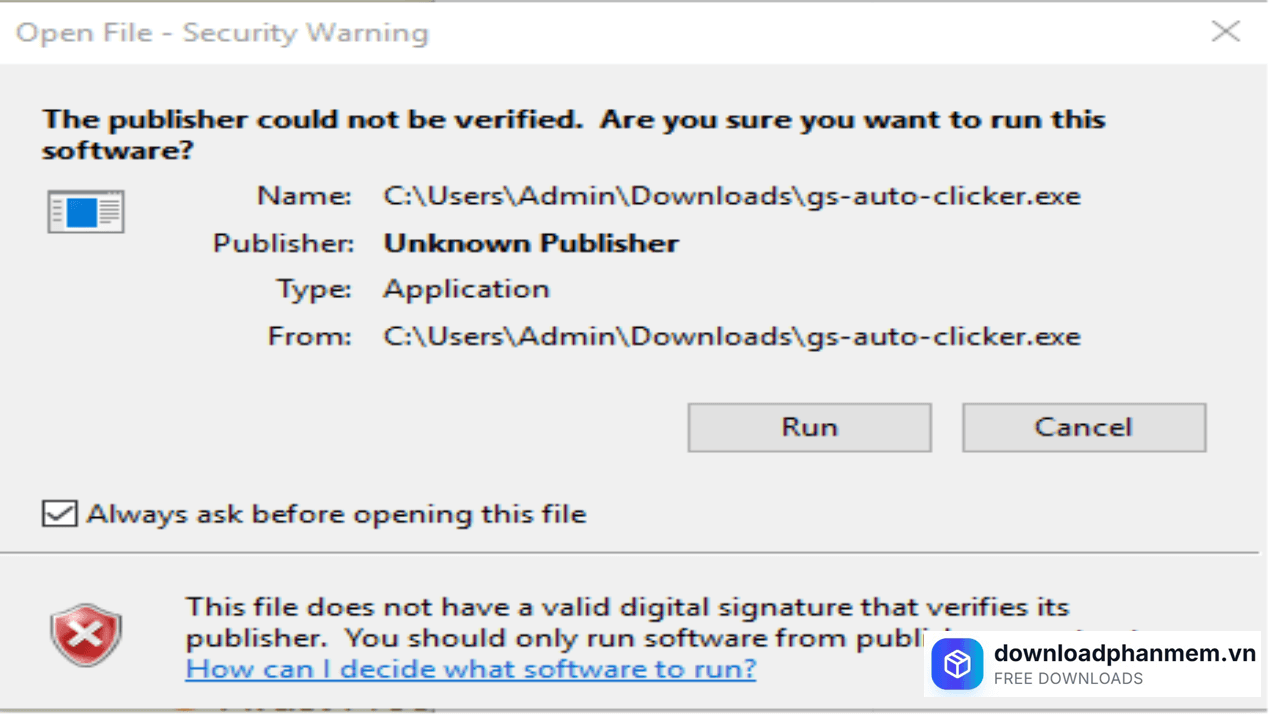Click the downloadphanmem.vn watermark text
1280x720 pixels.
[1124, 653]
